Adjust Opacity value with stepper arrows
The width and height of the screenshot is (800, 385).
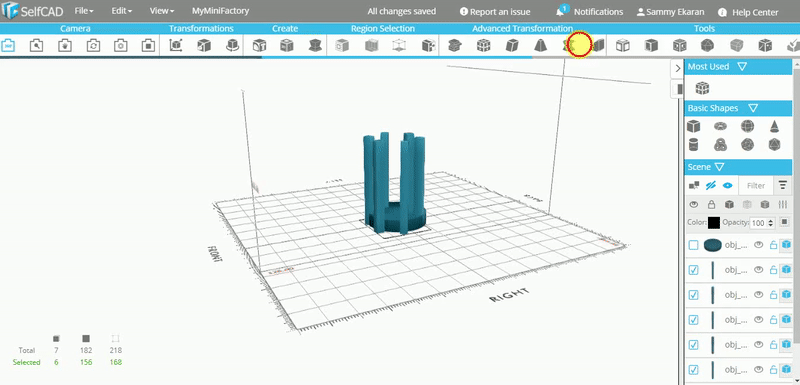(x=771, y=223)
